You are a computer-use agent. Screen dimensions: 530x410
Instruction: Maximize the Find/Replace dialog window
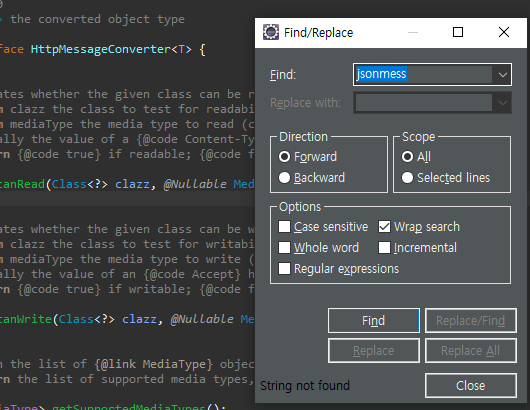pos(458,32)
